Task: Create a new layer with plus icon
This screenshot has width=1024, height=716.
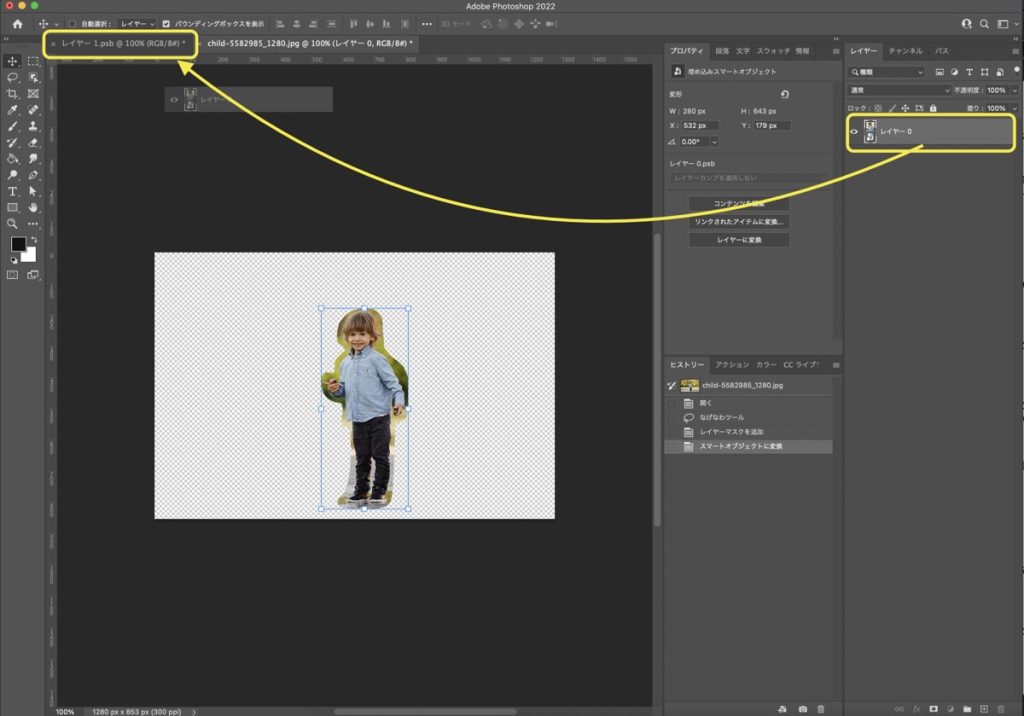Action: pyautogui.click(x=984, y=709)
